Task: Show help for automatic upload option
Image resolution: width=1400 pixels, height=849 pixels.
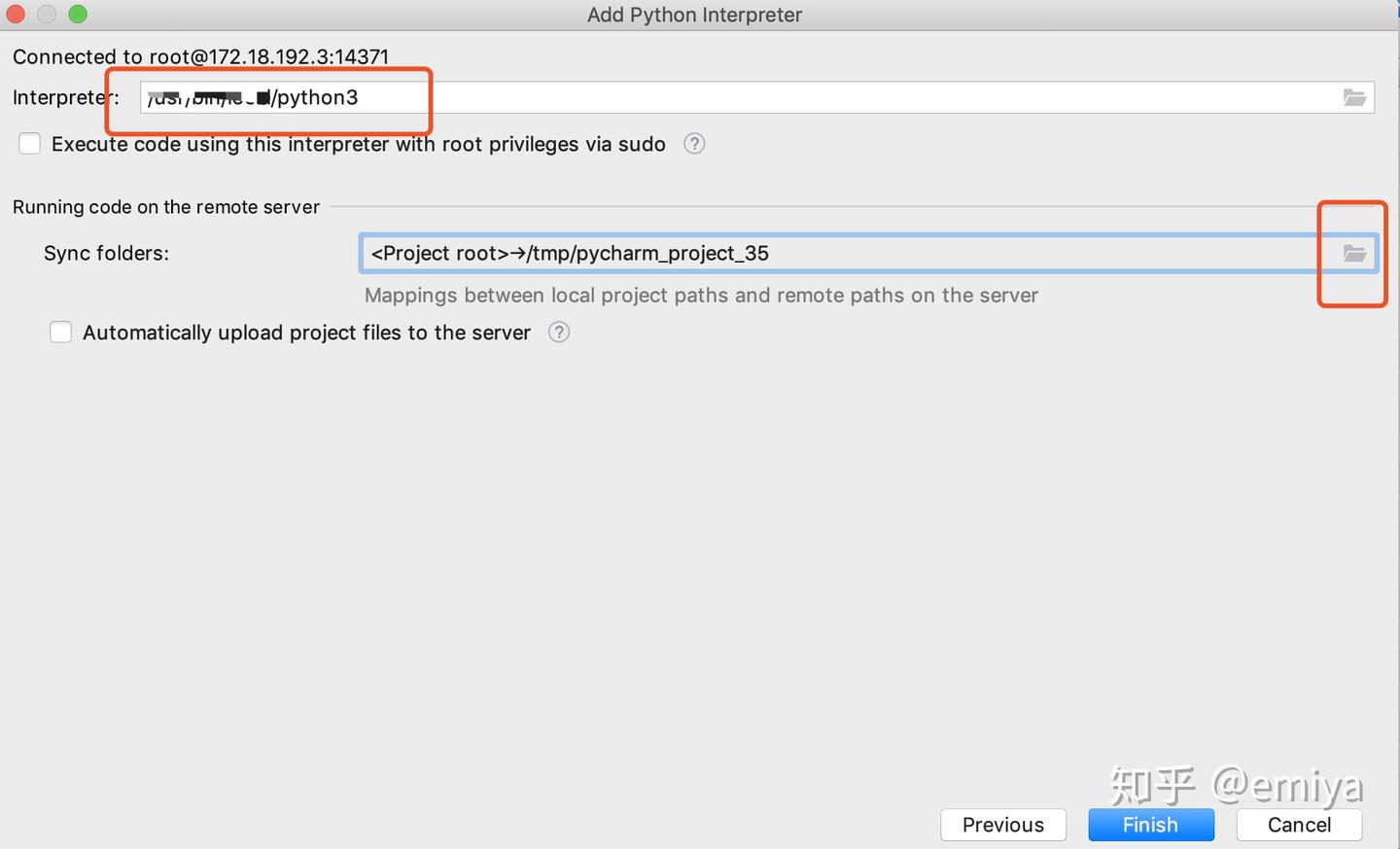Action: point(559,333)
